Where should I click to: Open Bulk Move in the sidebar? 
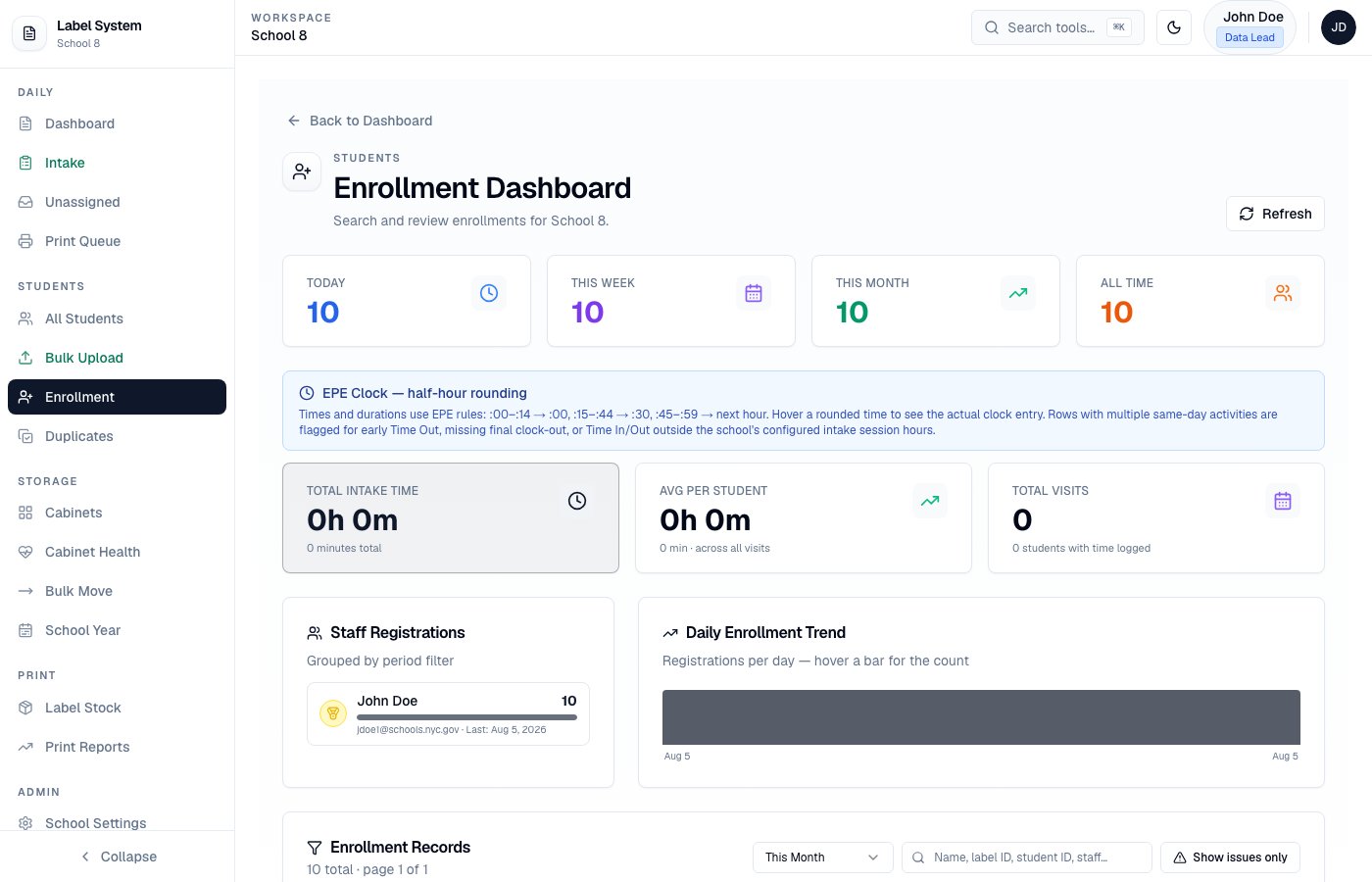coord(117,591)
